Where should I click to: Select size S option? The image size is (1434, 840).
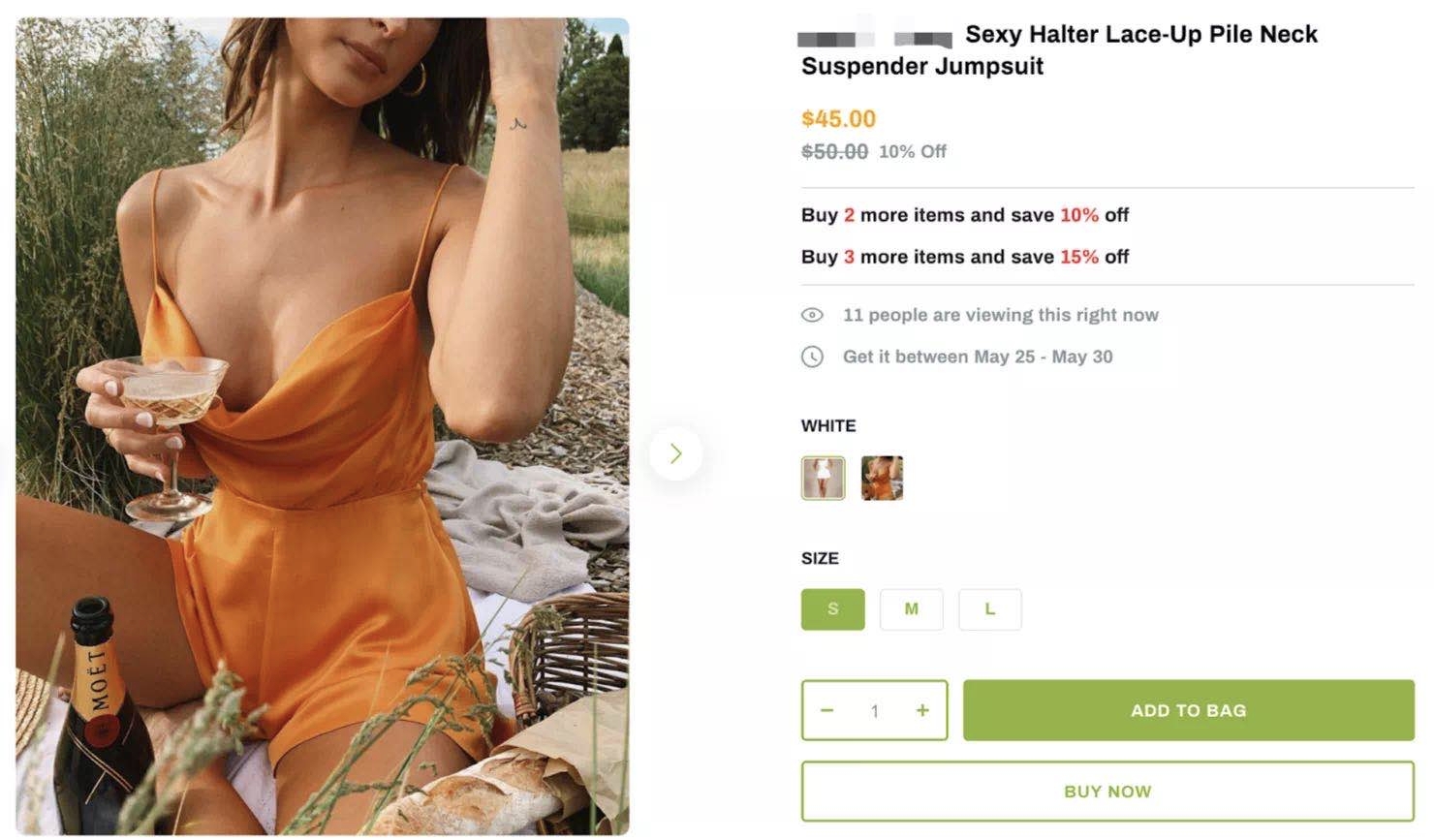(831, 608)
